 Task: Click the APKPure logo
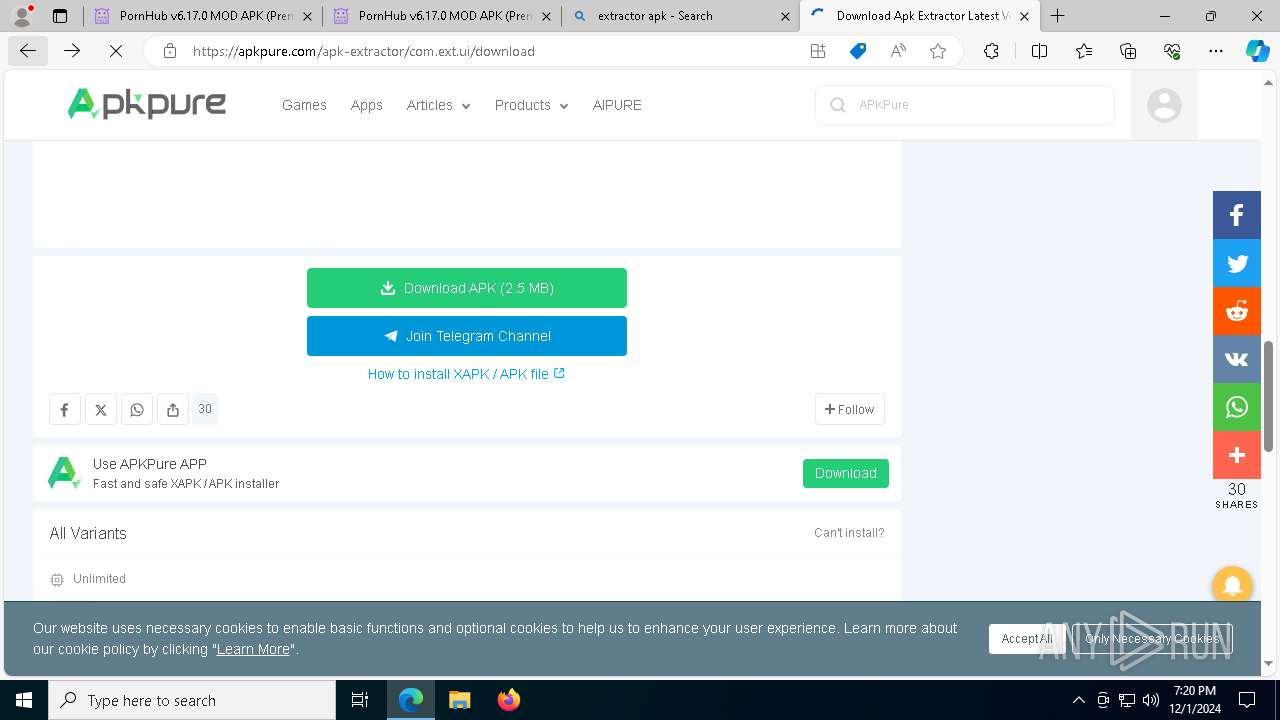146,104
